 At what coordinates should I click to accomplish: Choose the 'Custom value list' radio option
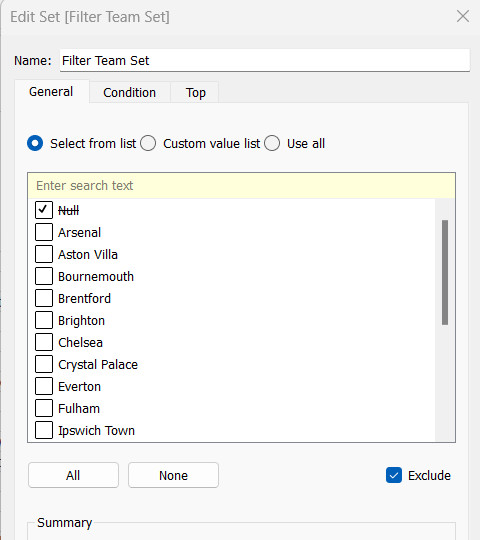(x=148, y=143)
